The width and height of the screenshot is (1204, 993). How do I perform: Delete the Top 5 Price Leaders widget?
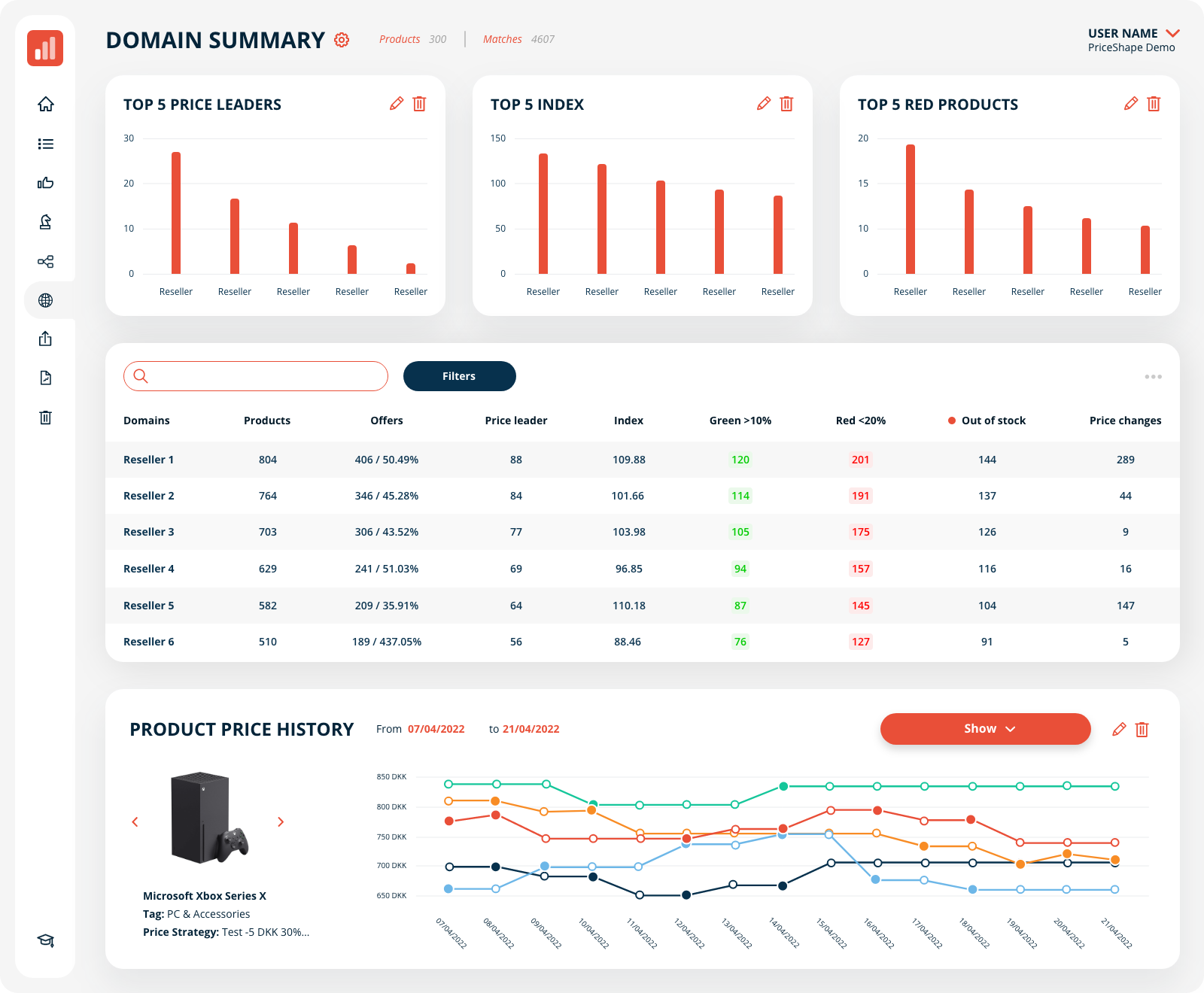tap(420, 104)
